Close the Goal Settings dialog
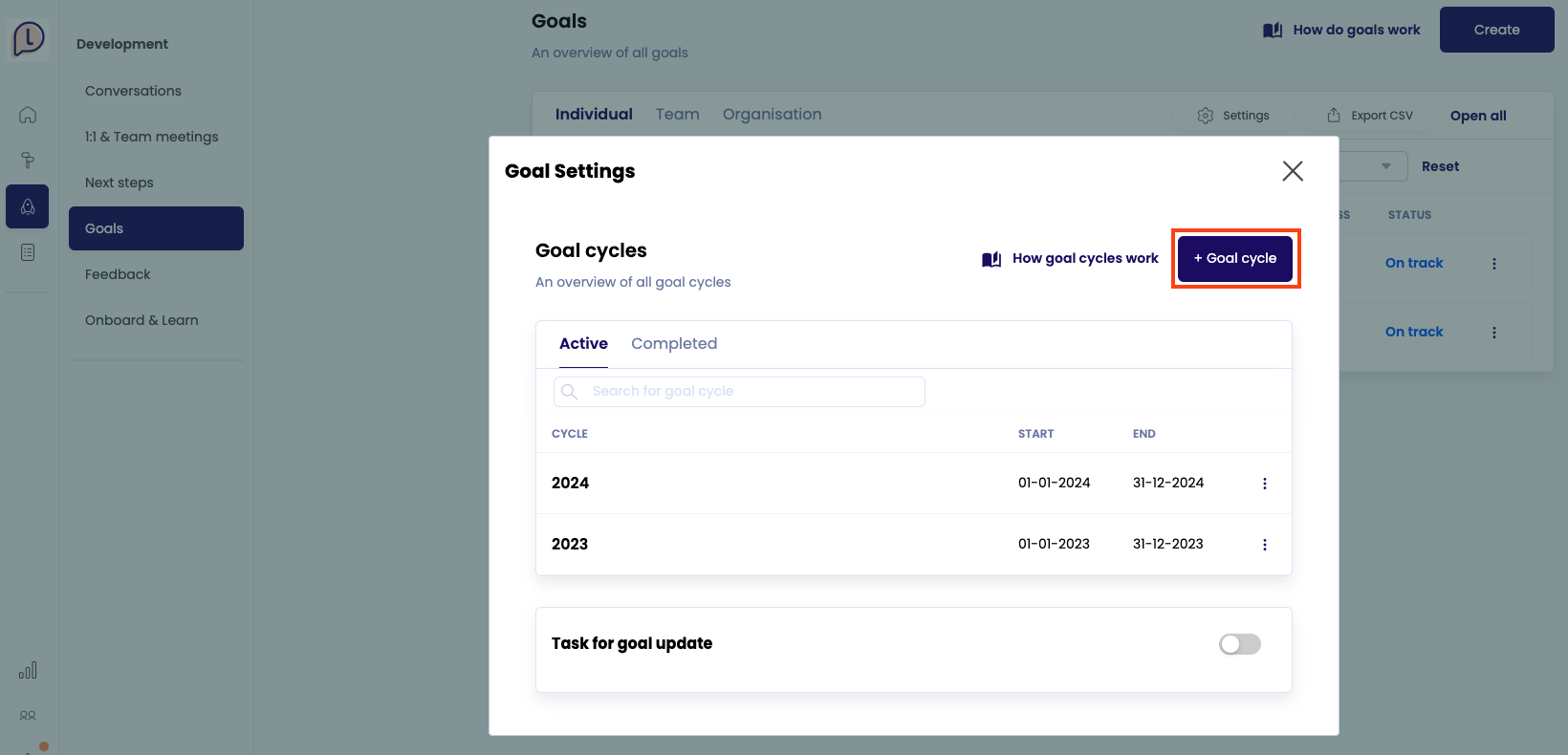 click(1292, 171)
